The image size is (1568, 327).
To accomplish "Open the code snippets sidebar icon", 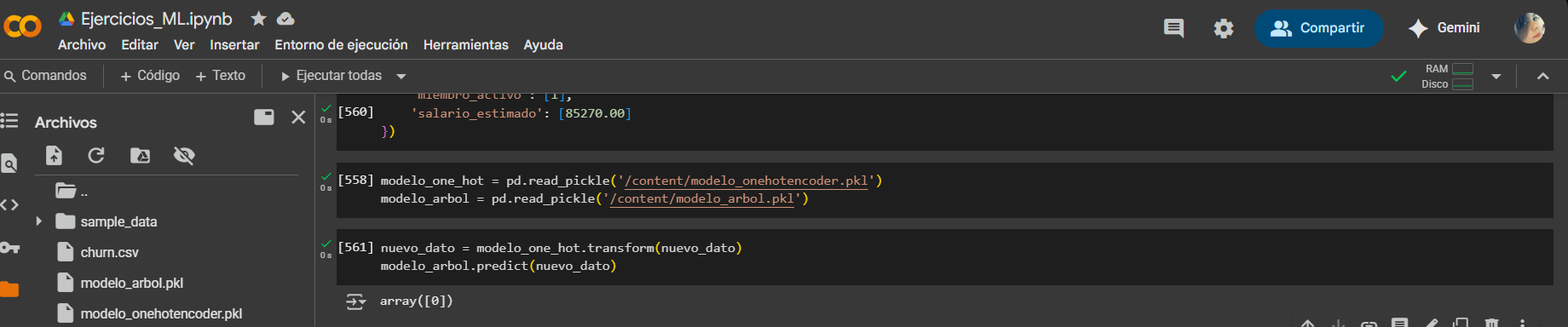I will coord(9,204).
